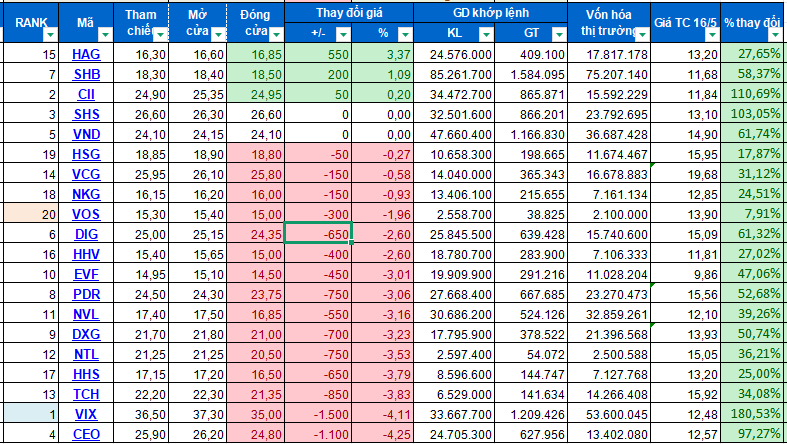This screenshot has width=787, height=444.
Task: Open the Mã column filter dropdown
Action: [105, 35]
